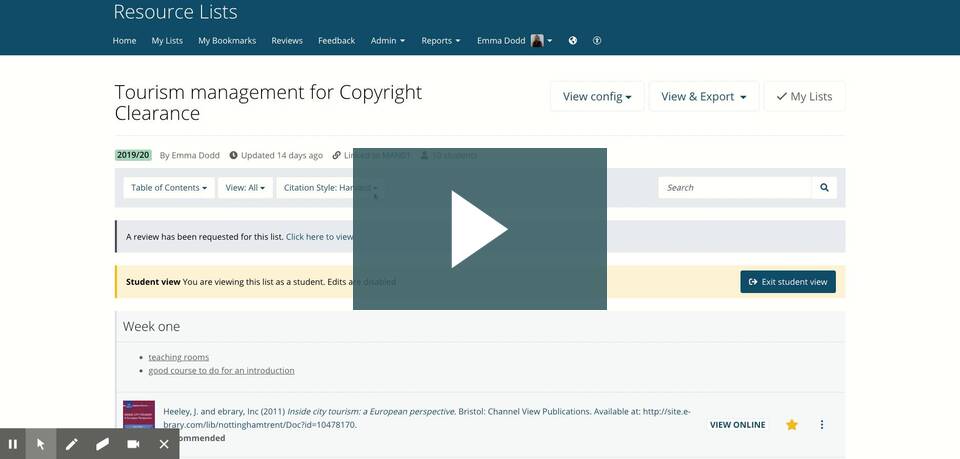Select the eraser tool in recording toolbar

102,444
